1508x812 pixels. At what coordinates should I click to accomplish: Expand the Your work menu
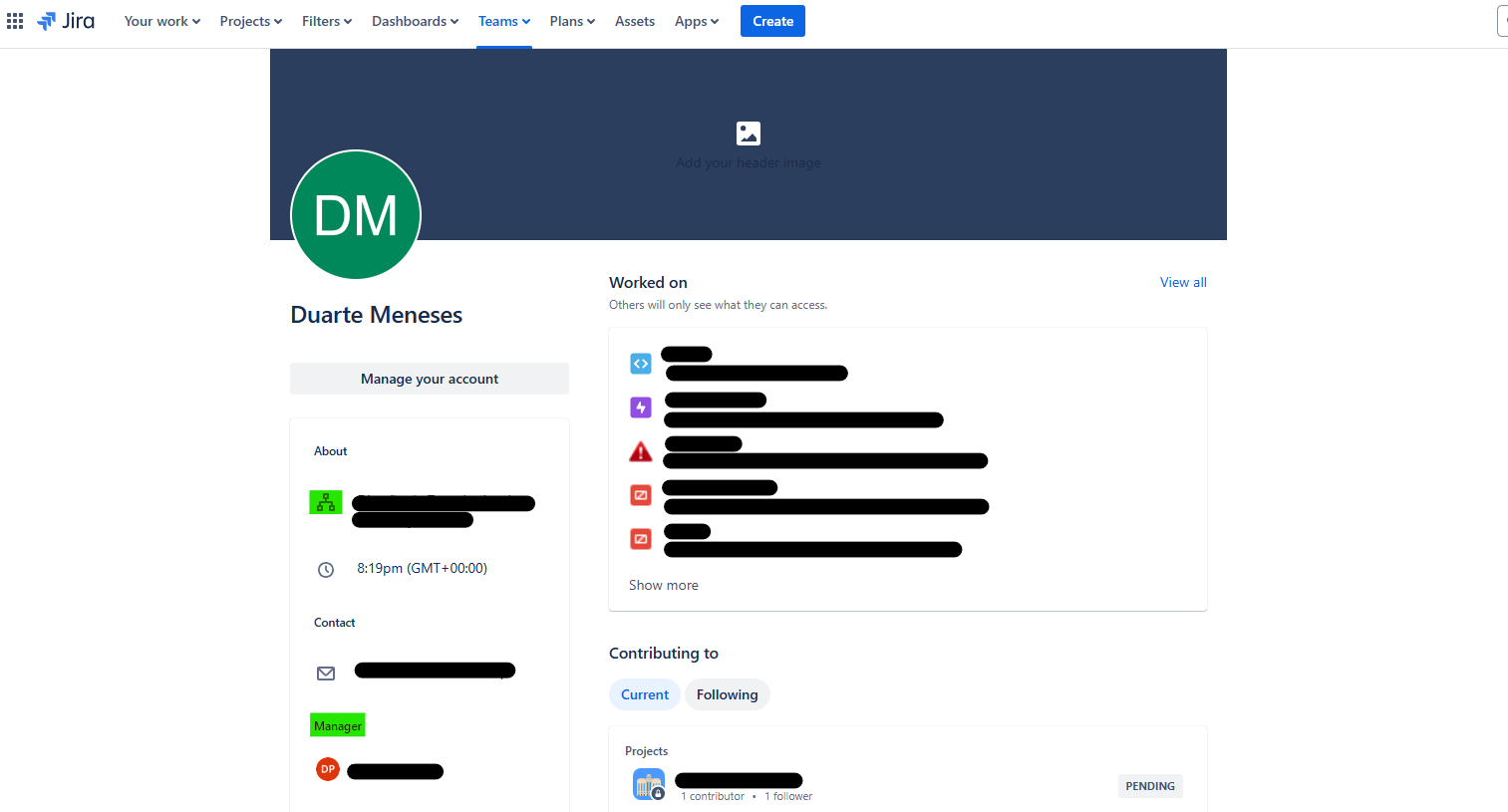click(162, 21)
